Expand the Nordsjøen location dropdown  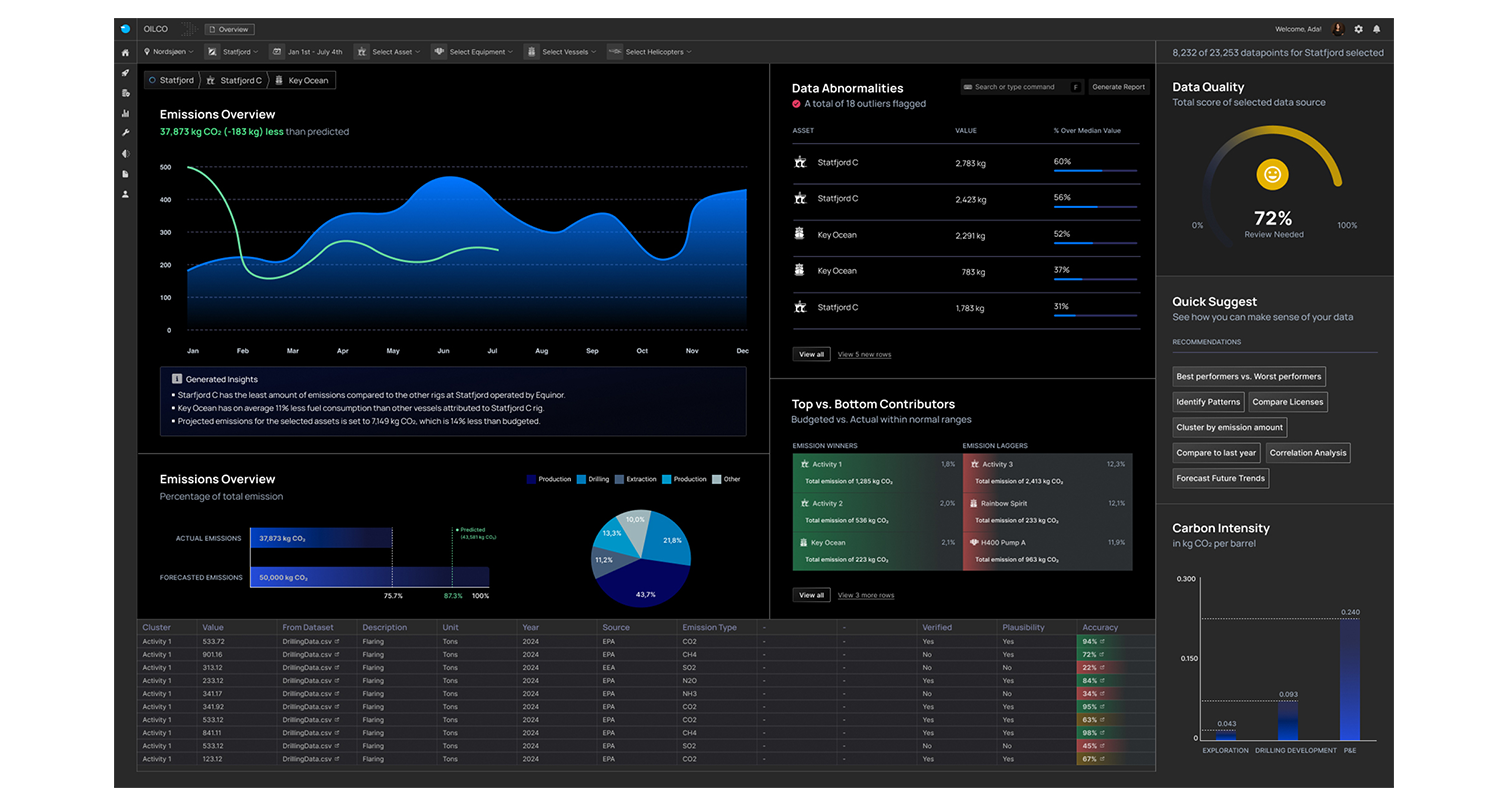(172, 52)
